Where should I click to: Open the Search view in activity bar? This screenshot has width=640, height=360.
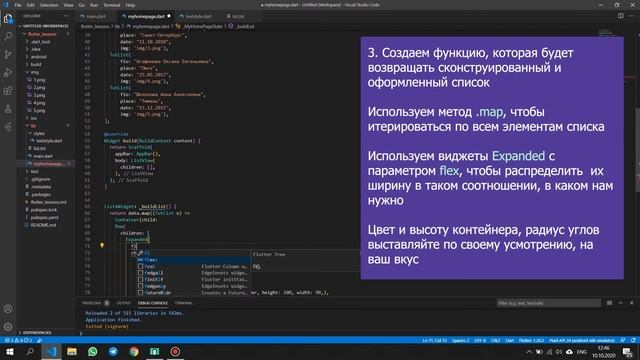(8, 36)
